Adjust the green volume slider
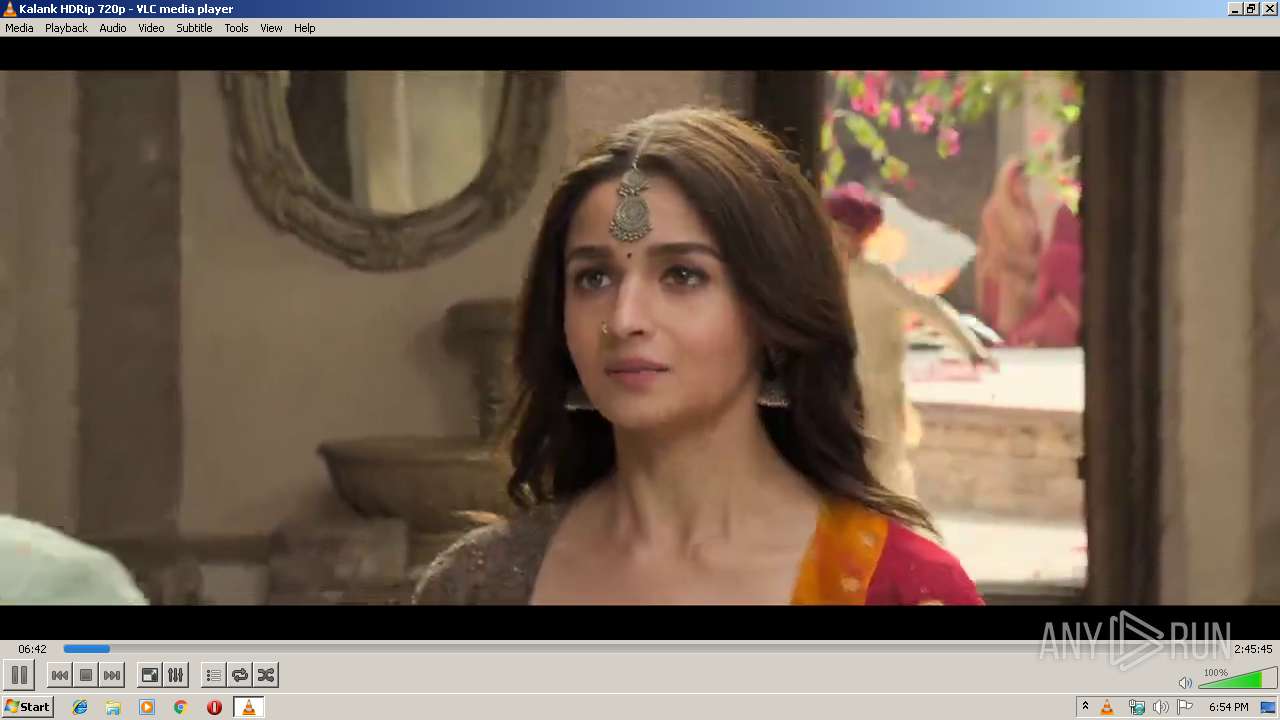 1237,679
